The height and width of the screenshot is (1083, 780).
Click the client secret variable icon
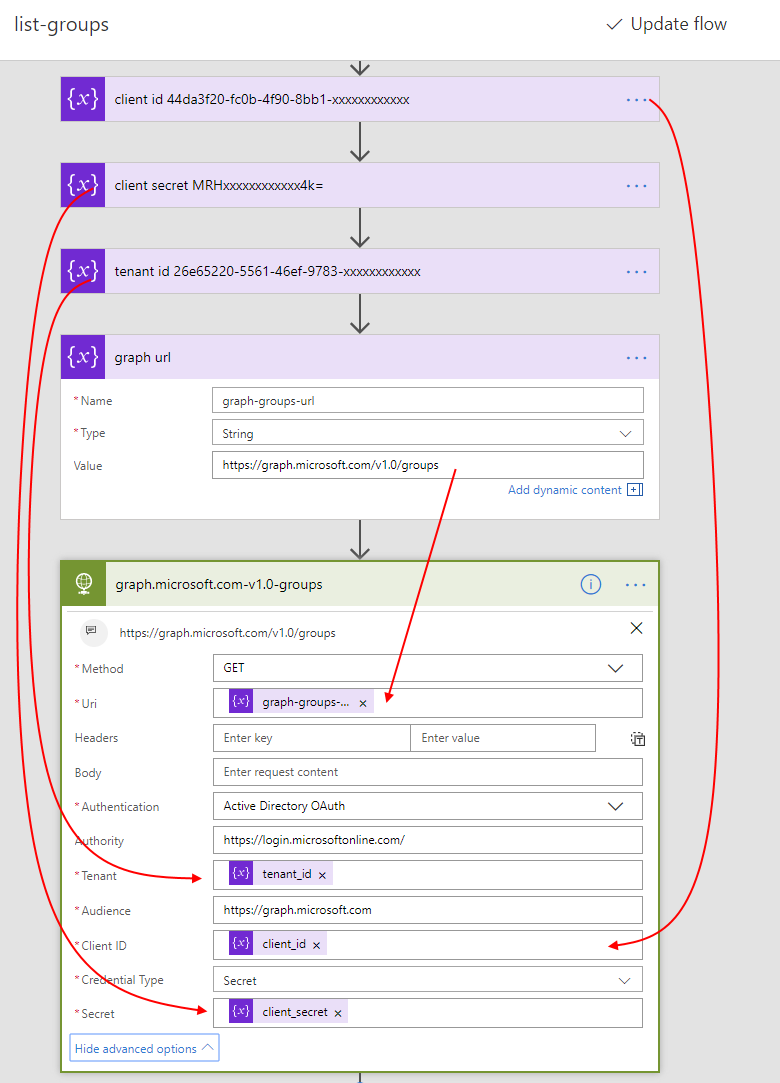[x=82, y=186]
